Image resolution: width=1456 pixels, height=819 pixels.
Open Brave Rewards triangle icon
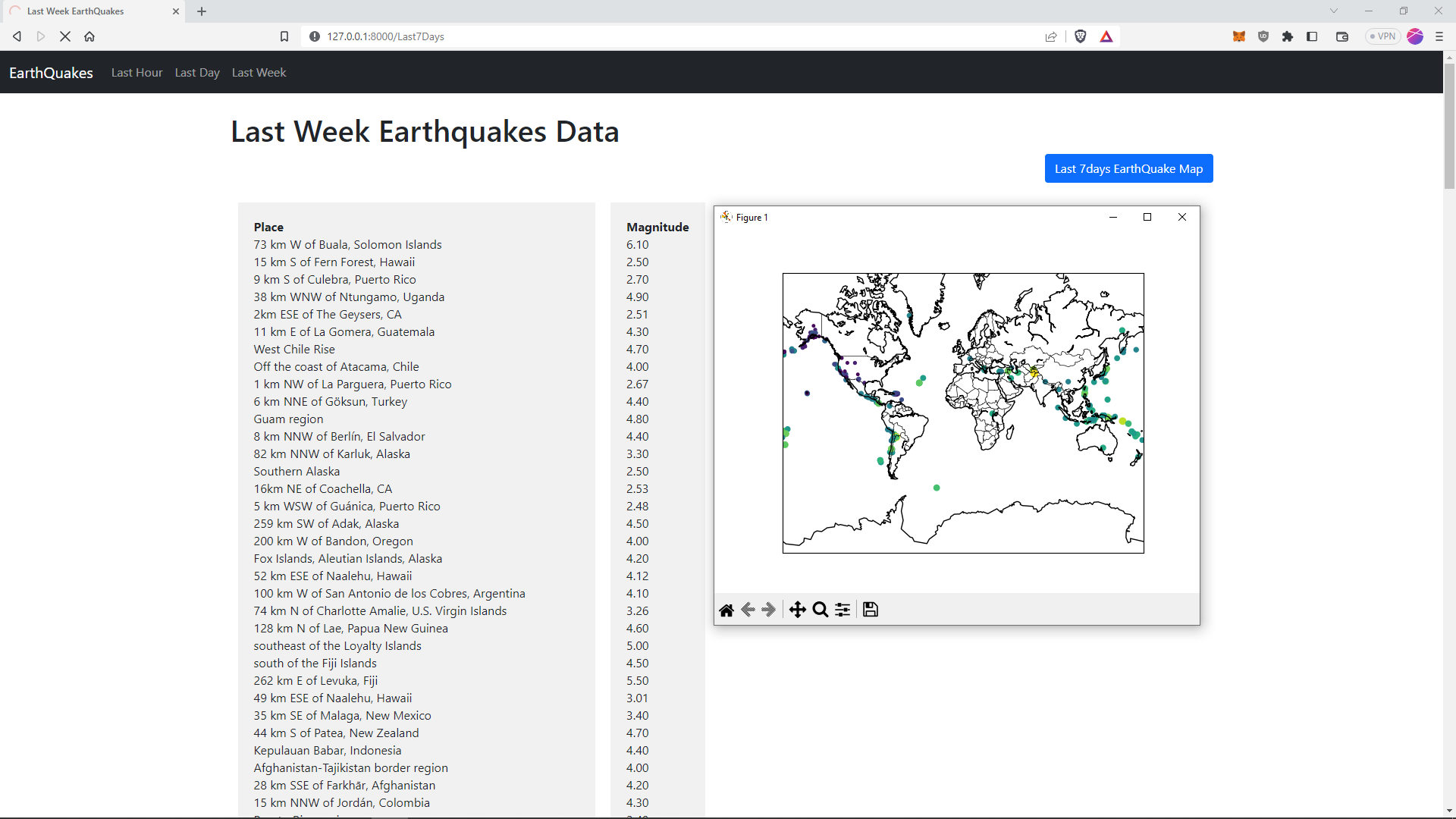coord(1106,36)
